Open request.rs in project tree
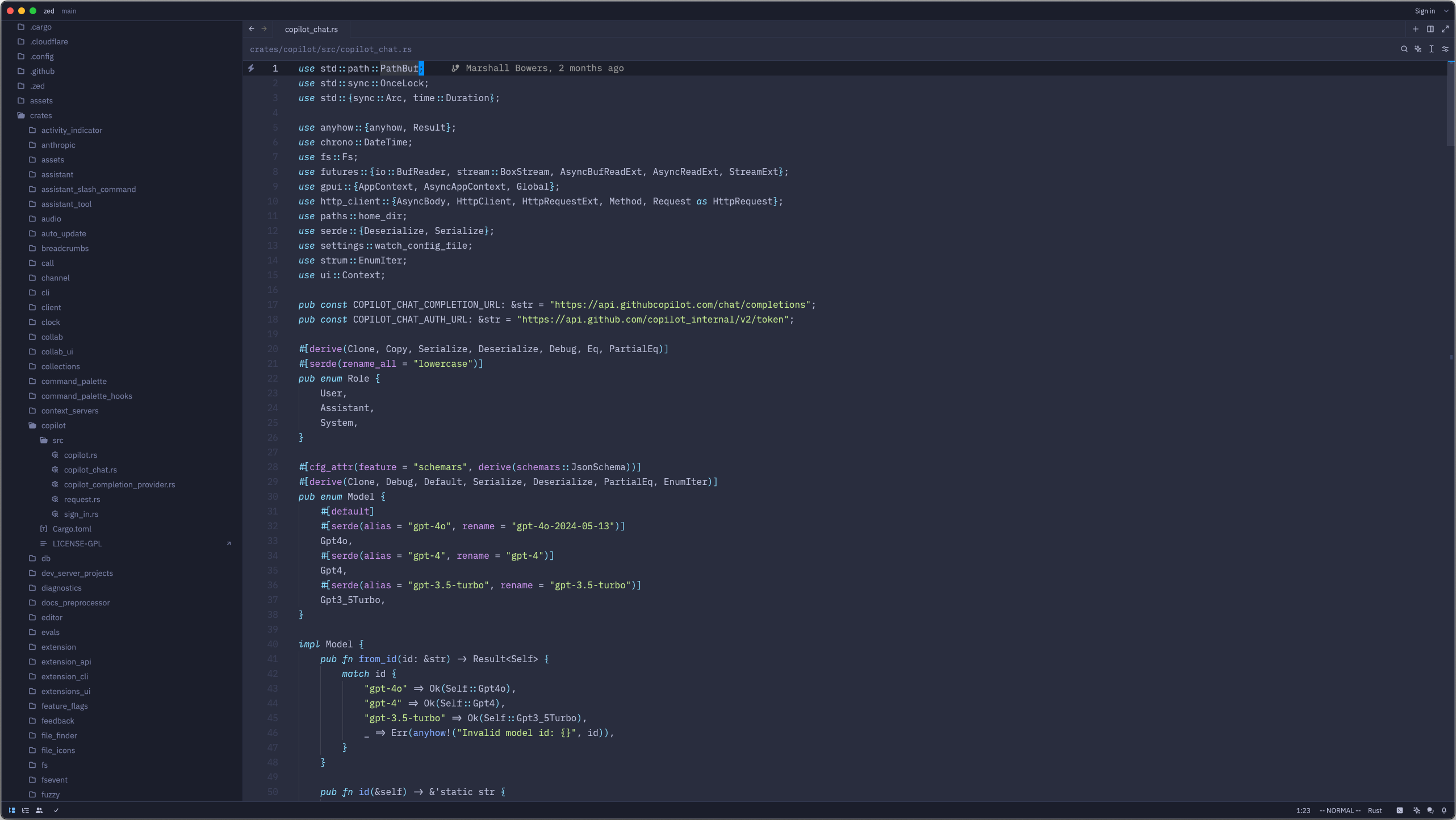This screenshot has width=1456, height=820. point(82,499)
